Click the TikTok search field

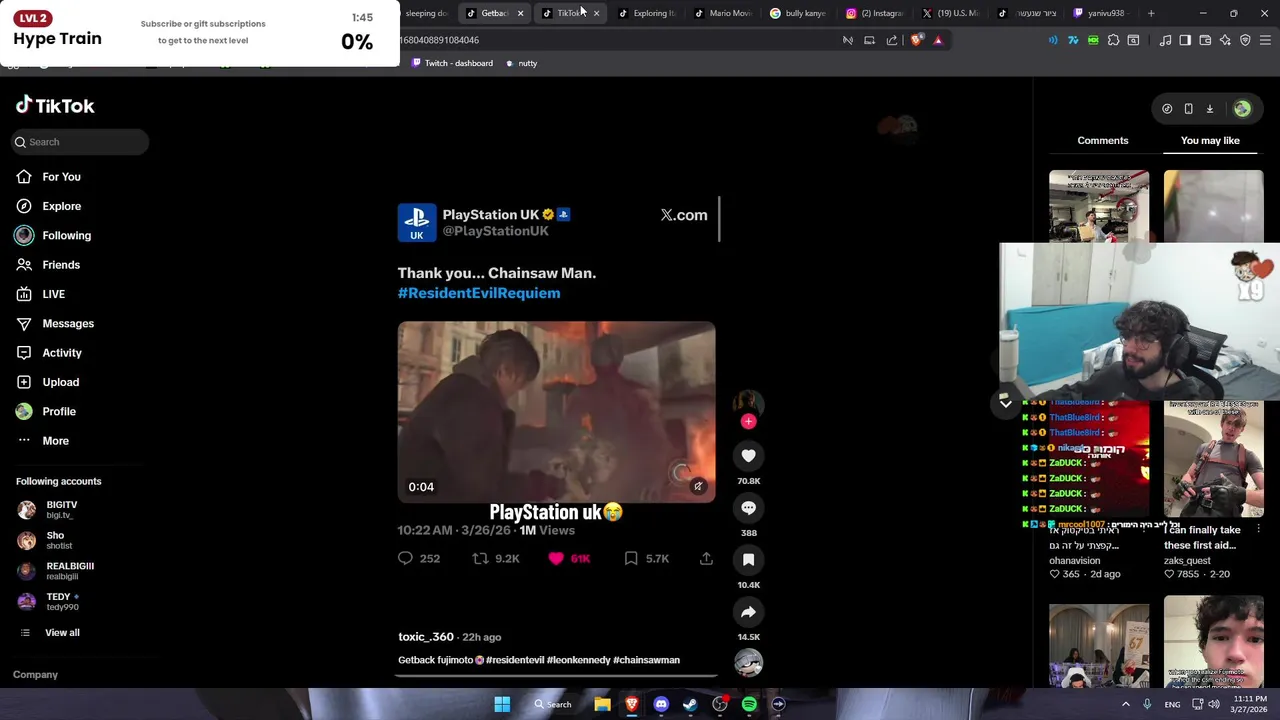80,142
